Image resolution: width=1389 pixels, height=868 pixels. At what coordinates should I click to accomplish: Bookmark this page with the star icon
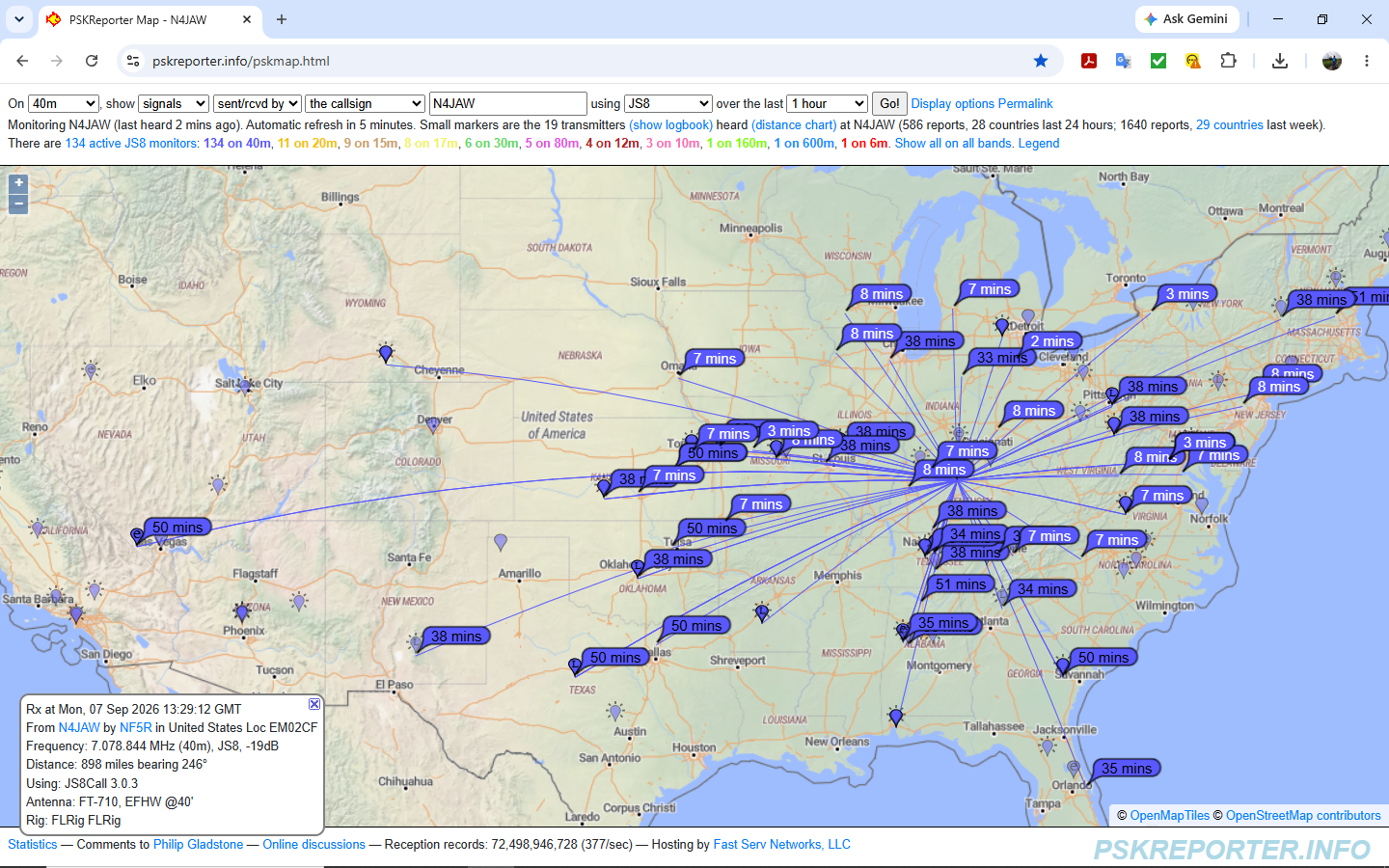(x=1041, y=61)
